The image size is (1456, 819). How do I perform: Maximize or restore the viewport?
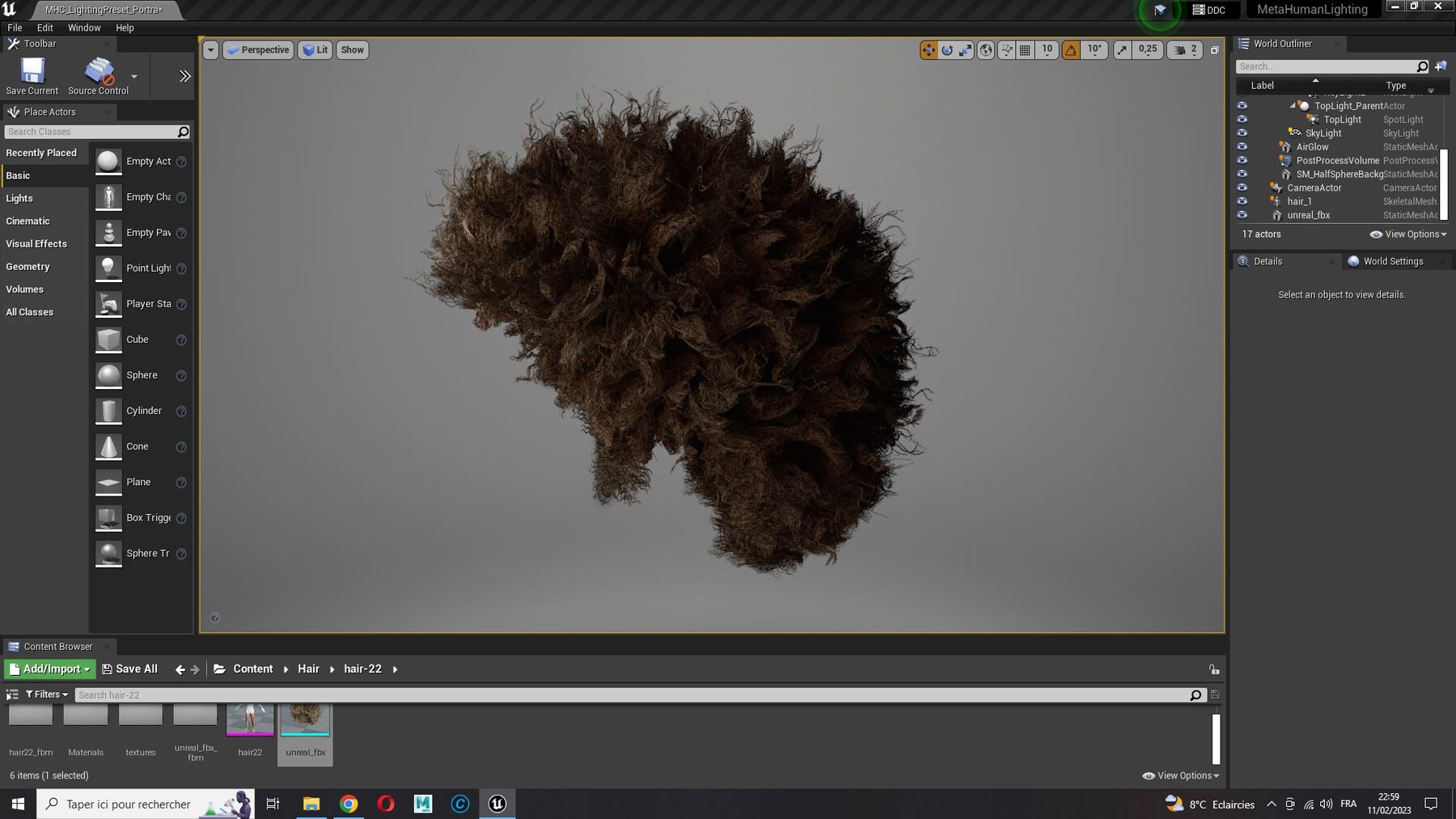pyautogui.click(x=1214, y=50)
